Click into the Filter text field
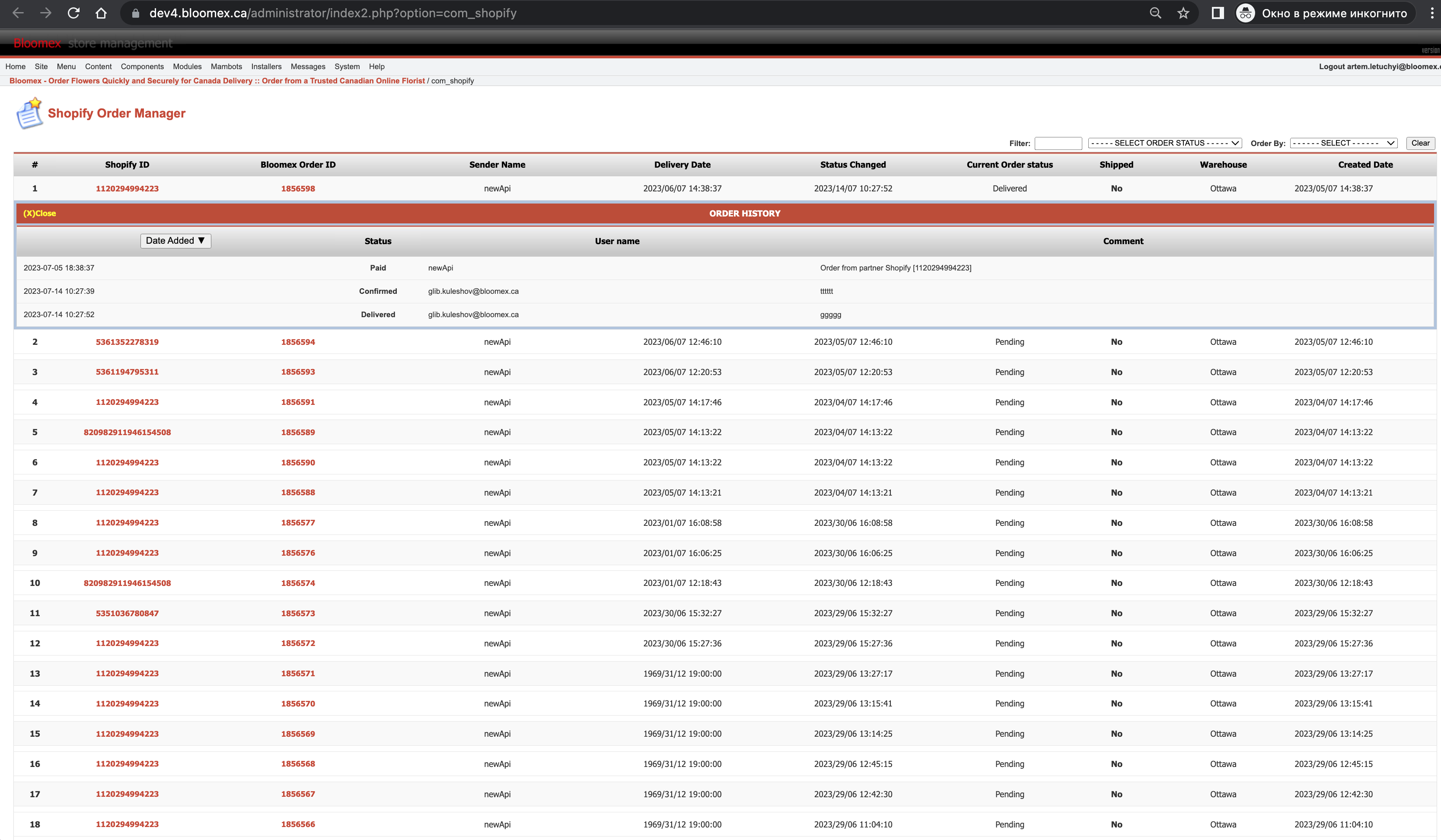This screenshot has height=840, width=1441. coord(1058,143)
